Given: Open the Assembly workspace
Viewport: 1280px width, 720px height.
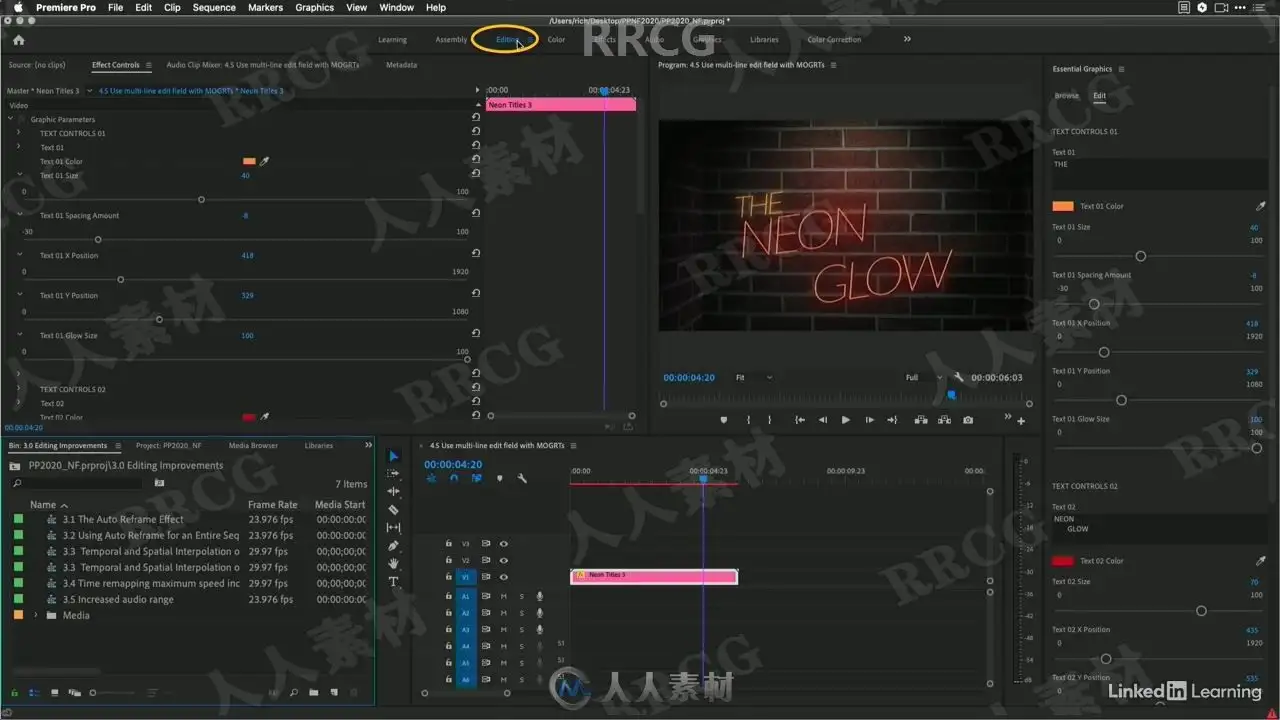Looking at the screenshot, I should (451, 40).
